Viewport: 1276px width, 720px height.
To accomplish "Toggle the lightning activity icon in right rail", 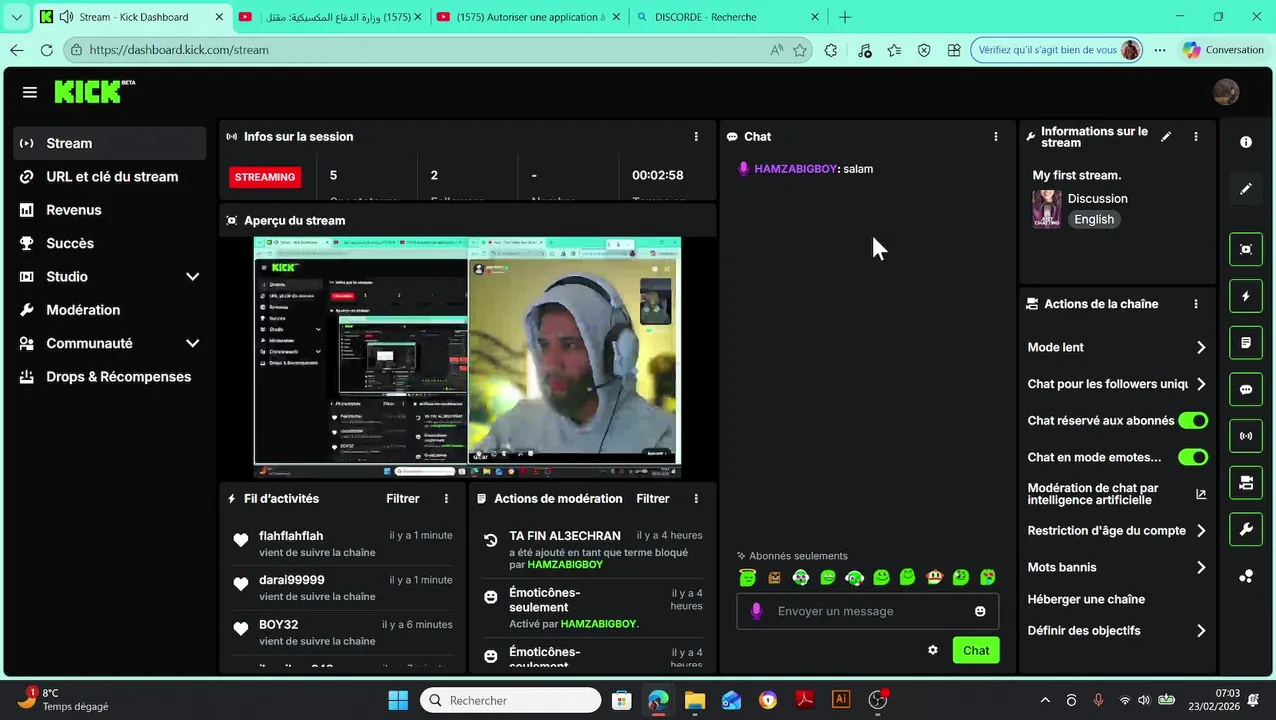I will [x=1246, y=296].
